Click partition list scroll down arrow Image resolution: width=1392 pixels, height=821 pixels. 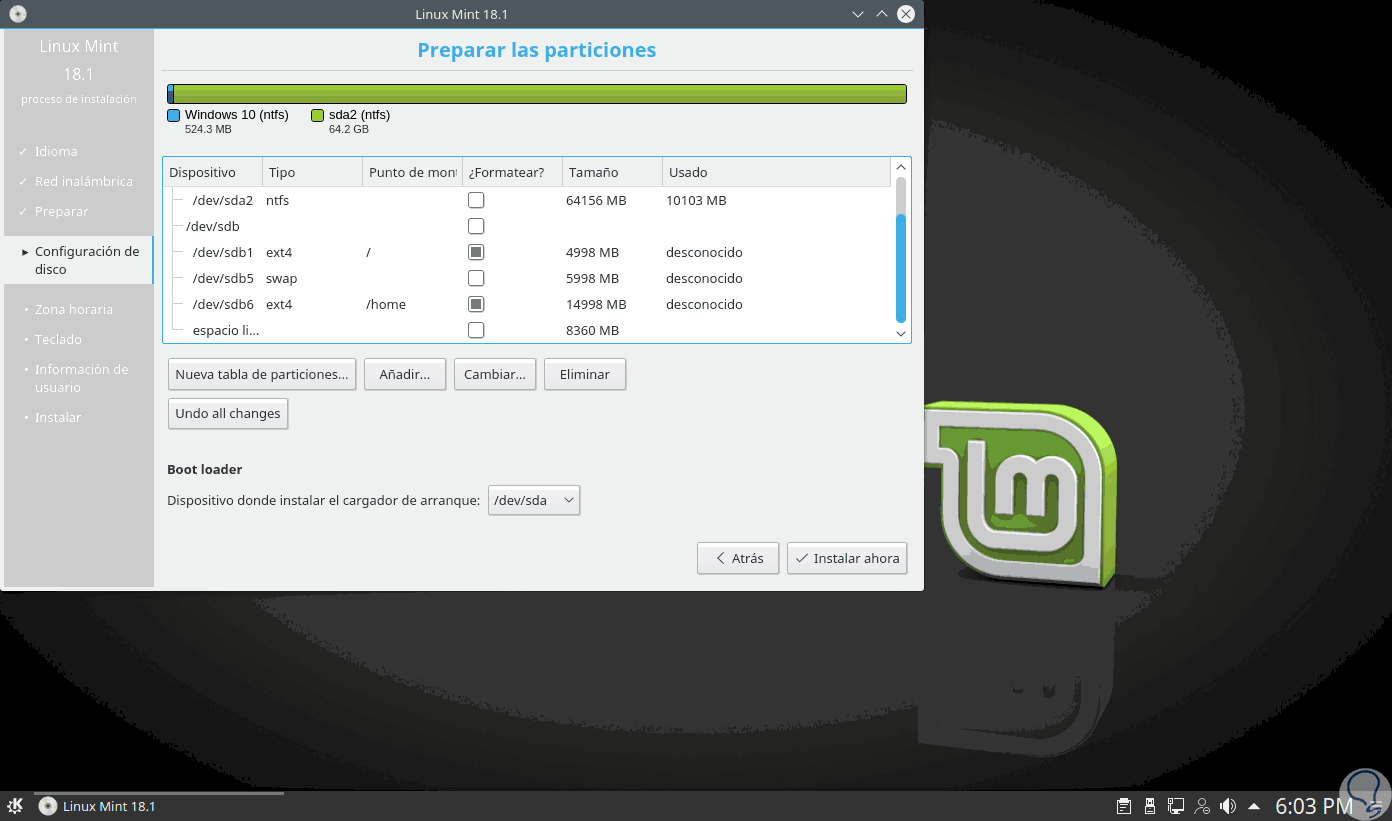point(901,333)
